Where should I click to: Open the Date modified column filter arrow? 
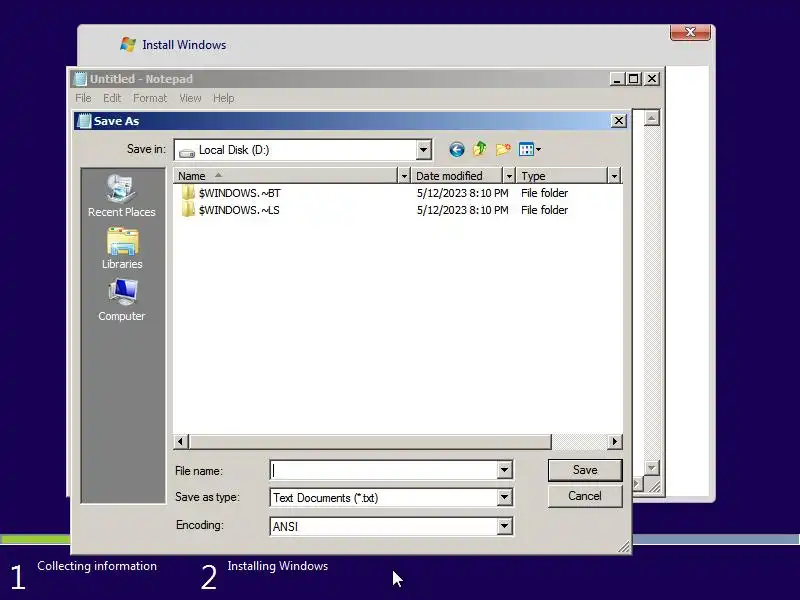(x=509, y=176)
